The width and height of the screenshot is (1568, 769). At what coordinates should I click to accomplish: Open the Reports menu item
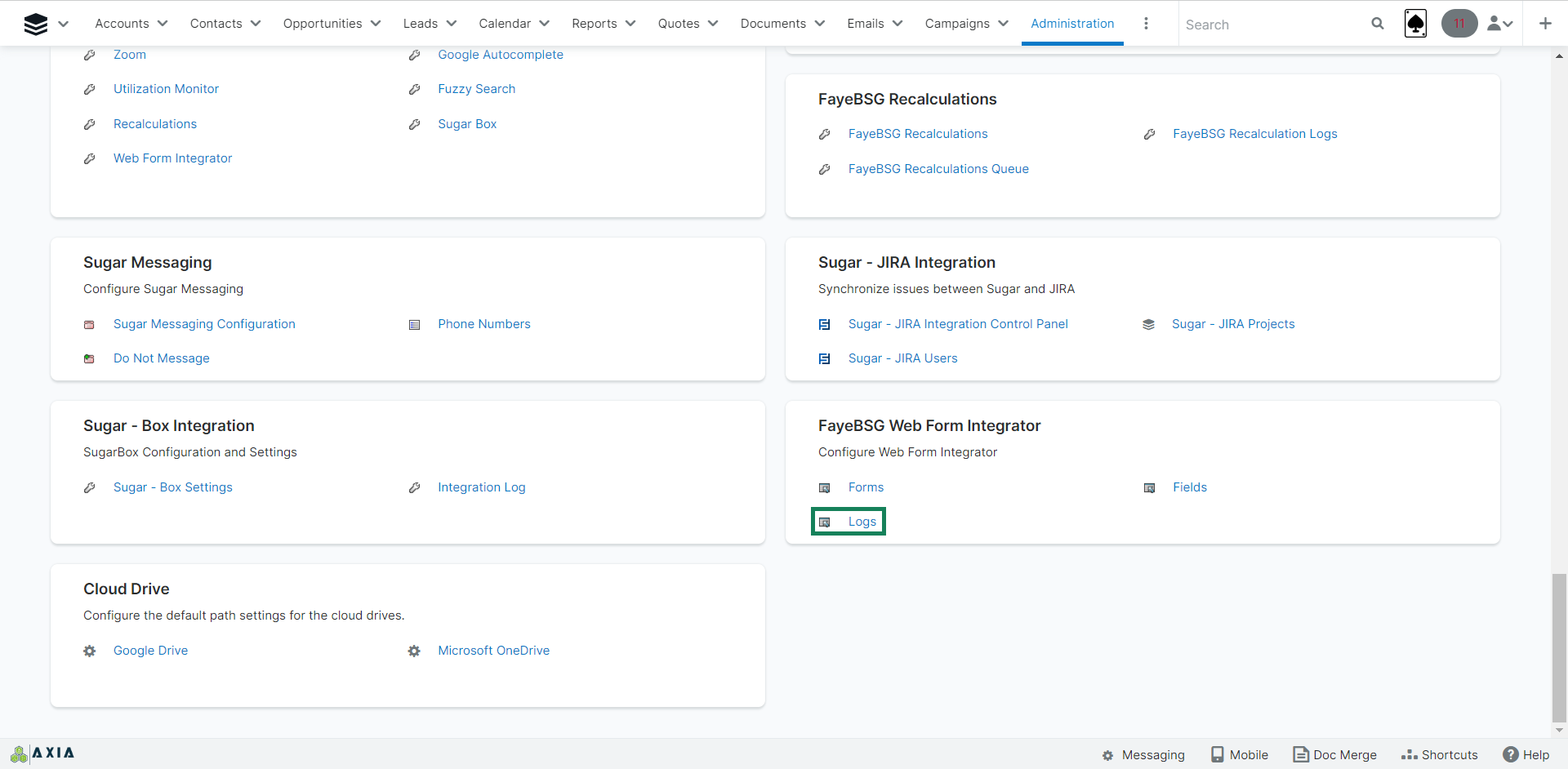(594, 24)
